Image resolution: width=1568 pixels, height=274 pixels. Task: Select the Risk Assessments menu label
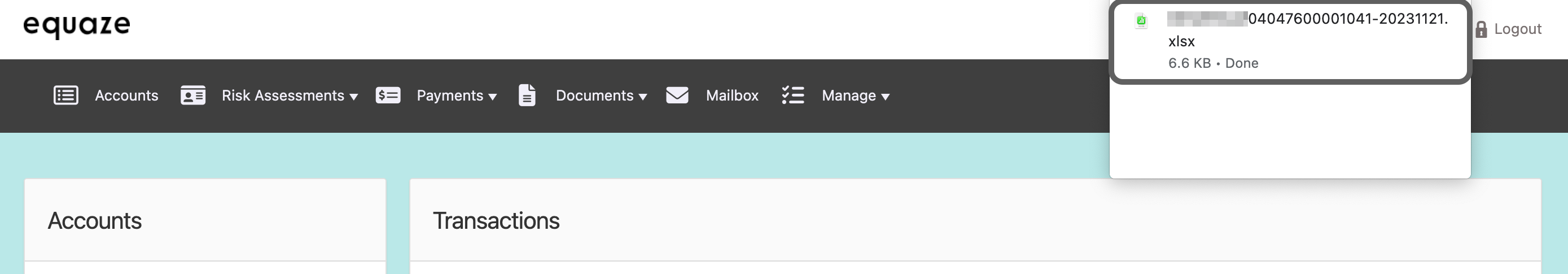point(282,95)
